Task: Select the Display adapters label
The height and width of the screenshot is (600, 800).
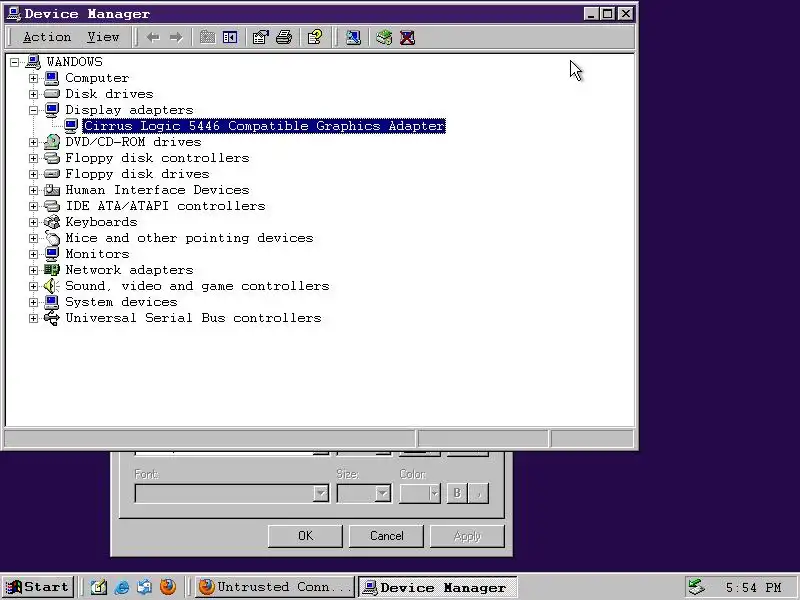Action: pos(129,110)
